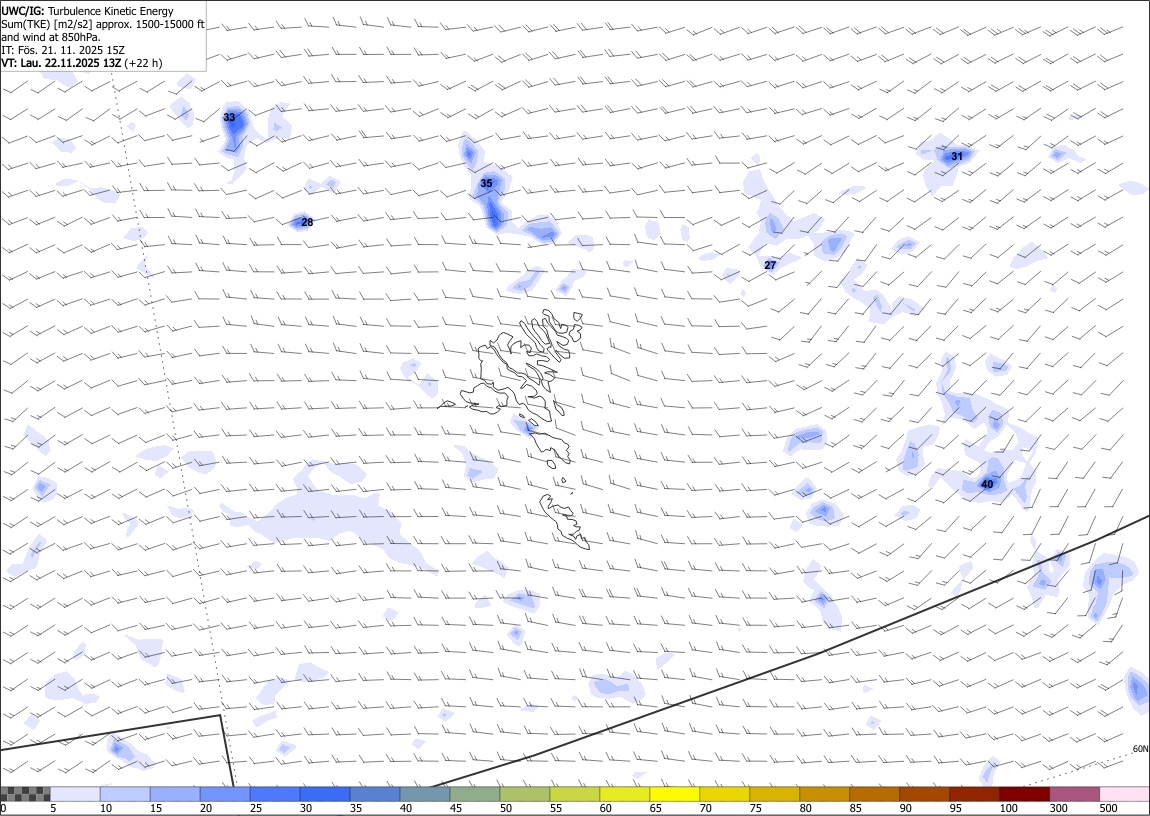Click the 15–20 legend color swatch
This screenshot has width=1150, height=816.
point(175,794)
